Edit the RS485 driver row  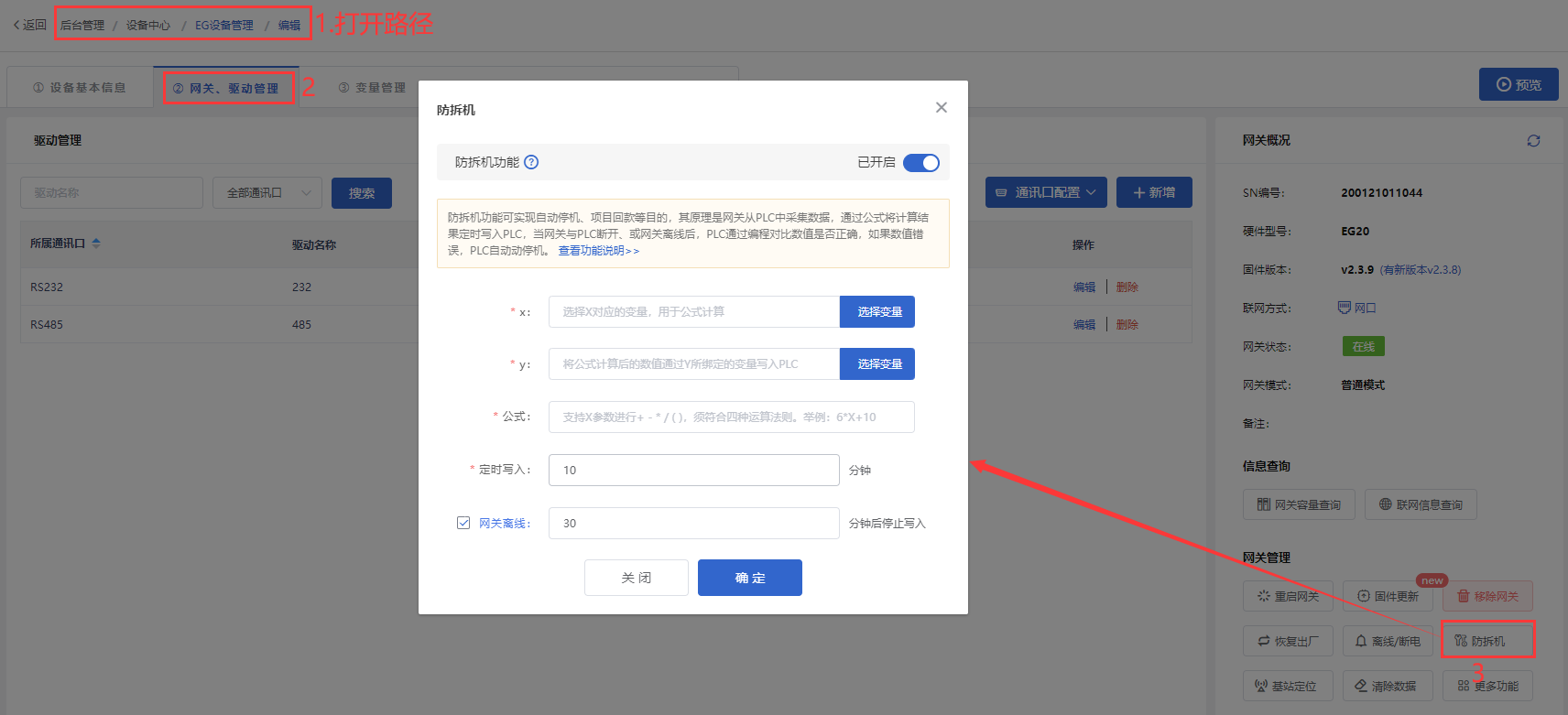click(x=1084, y=324)
